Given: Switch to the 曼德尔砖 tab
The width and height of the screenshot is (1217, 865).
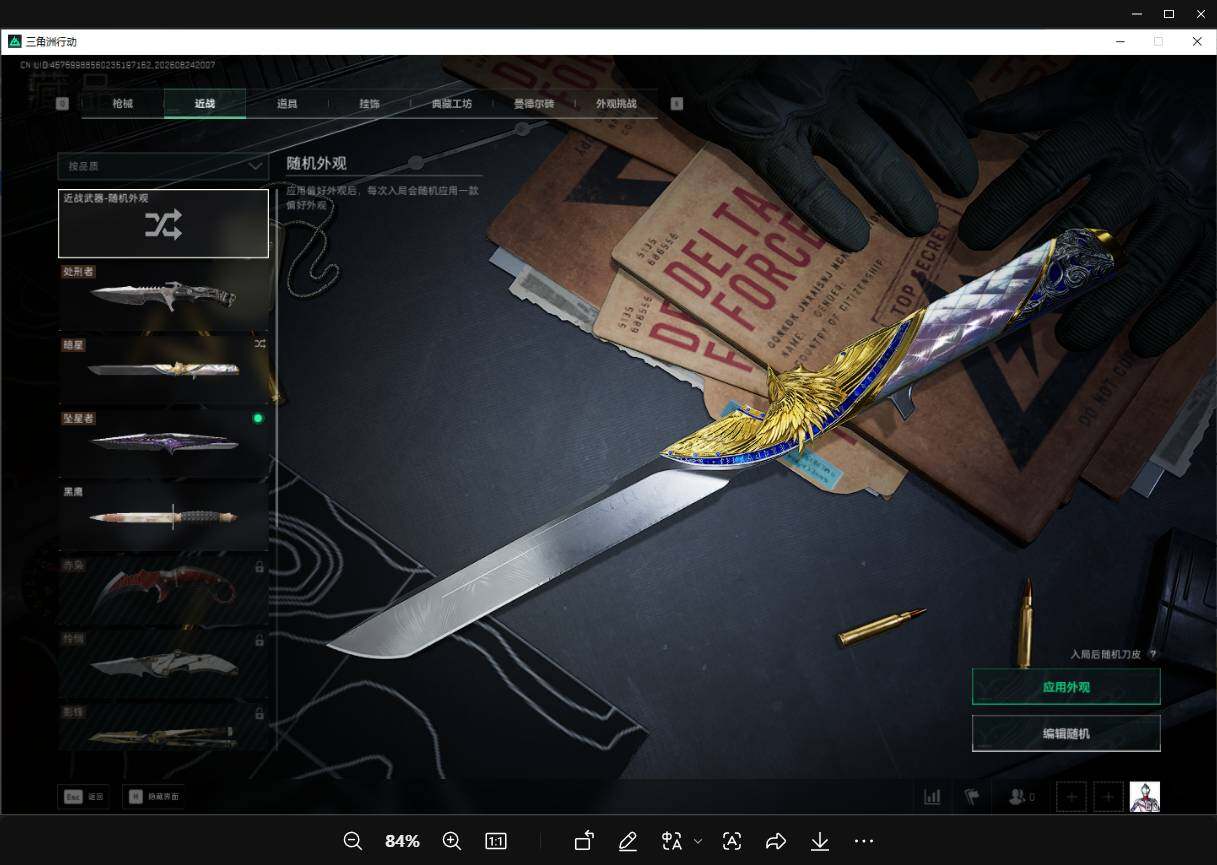Looking at the screenshot, I should [533, 104].
